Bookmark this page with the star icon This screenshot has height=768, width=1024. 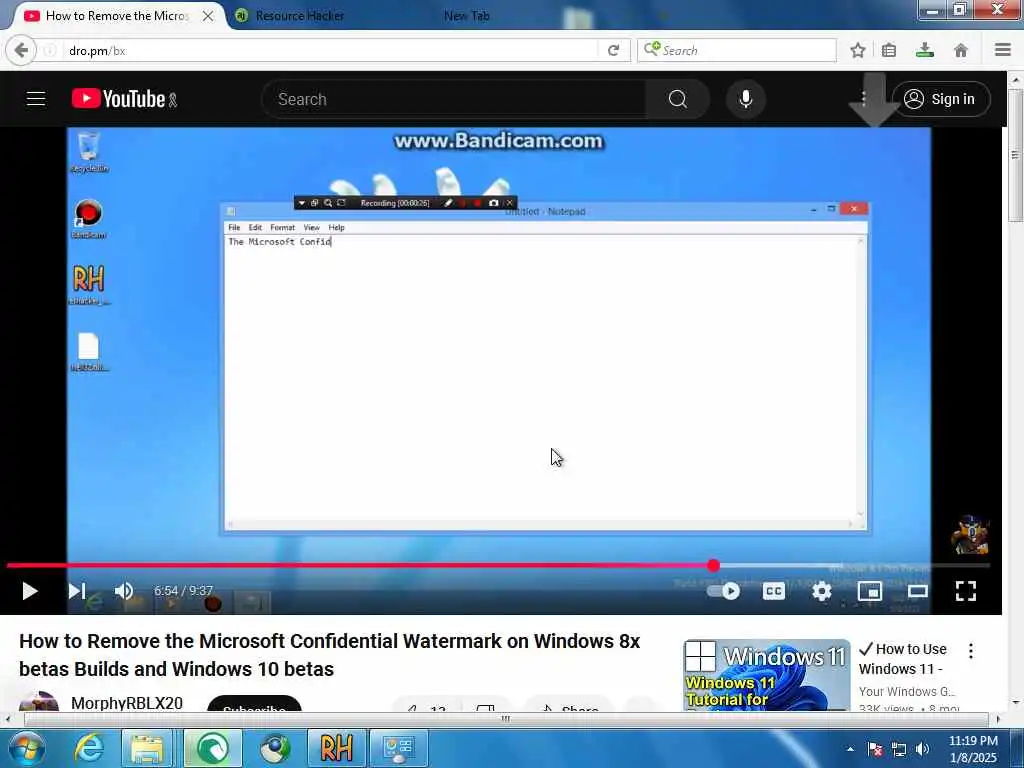(x=857, y=50)
